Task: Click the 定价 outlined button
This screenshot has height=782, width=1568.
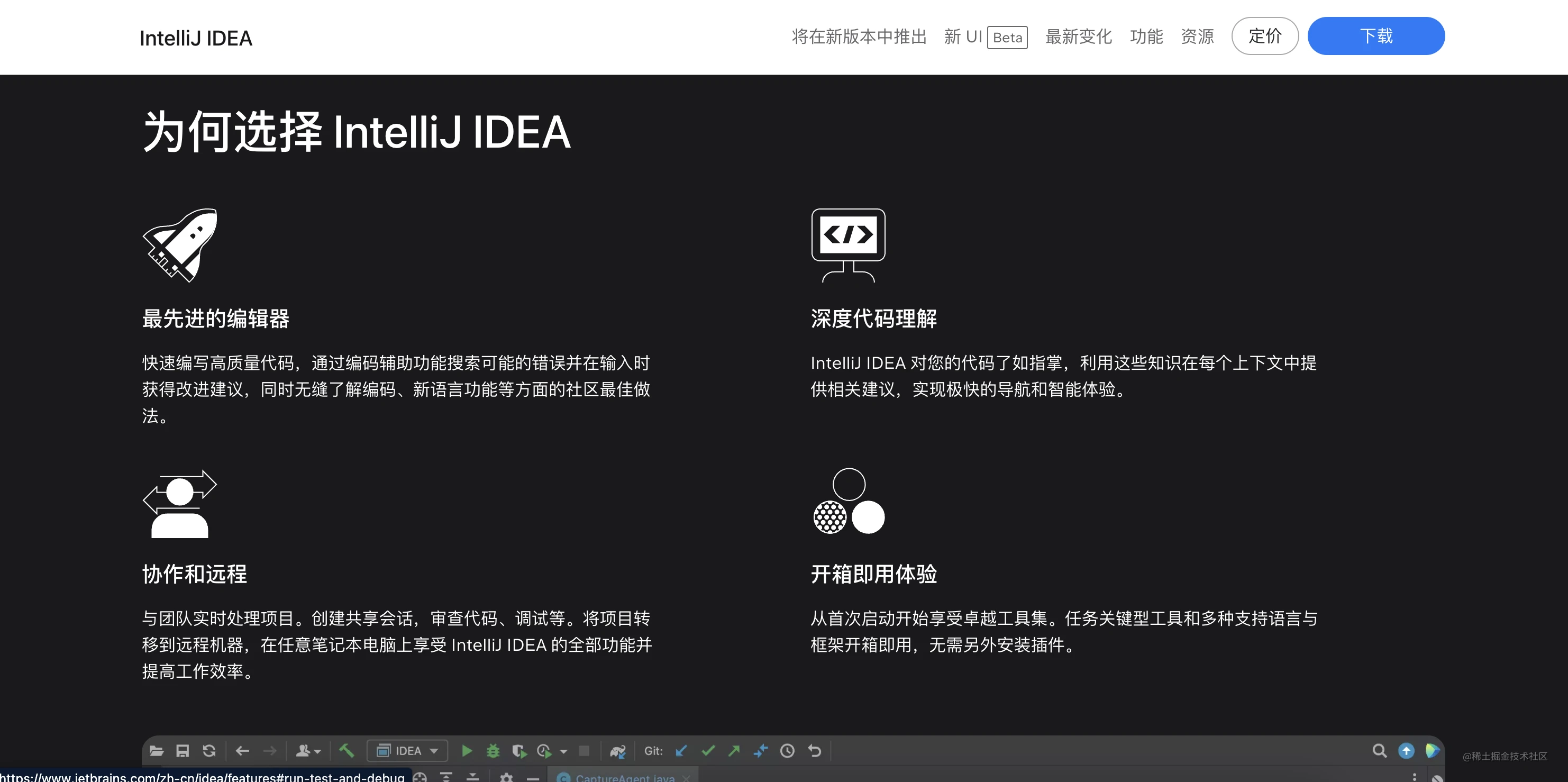Action: click(1265, 36)
